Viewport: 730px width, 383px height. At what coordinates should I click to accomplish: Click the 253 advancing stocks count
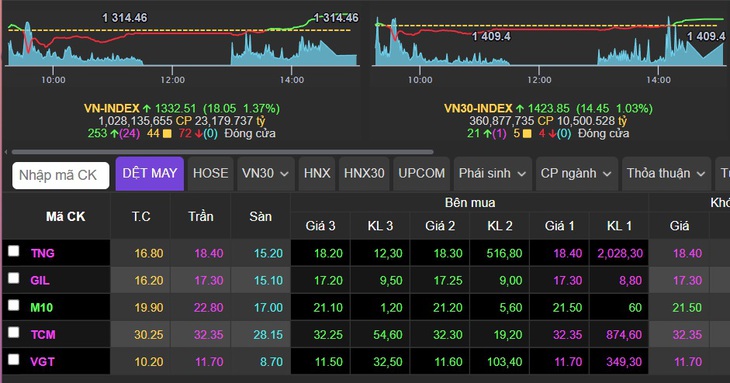(97, 134)
